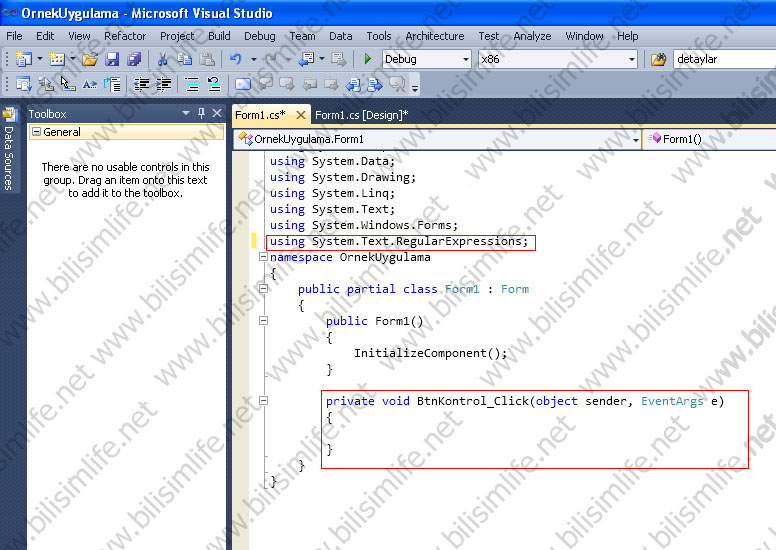
Task: Collapse the General group in Toolbox
Action: 36,132
